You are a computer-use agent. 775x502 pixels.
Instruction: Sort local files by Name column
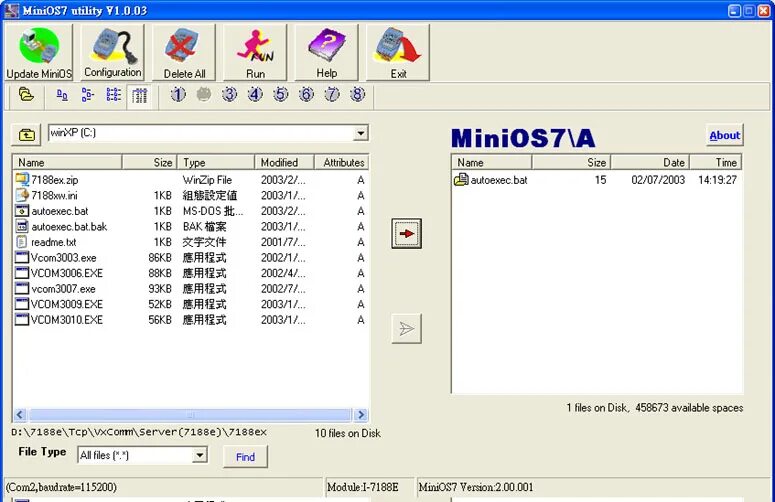[x=67, y=163]
